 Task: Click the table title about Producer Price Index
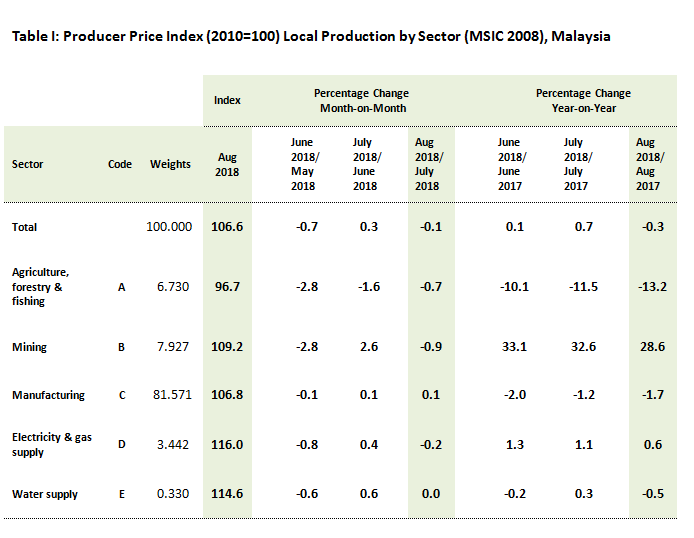[311, 36]
